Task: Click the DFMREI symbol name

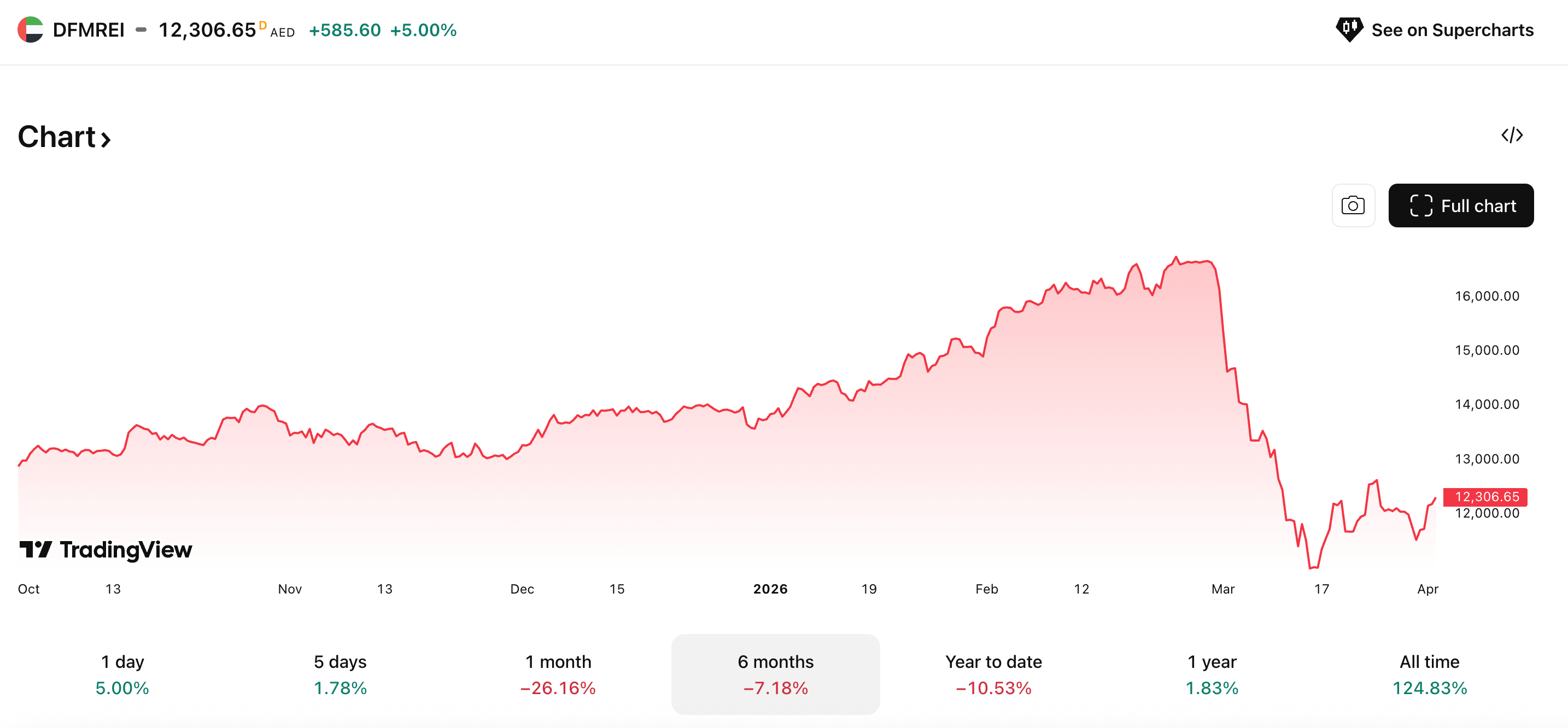Action: click(x=89, y=30)
